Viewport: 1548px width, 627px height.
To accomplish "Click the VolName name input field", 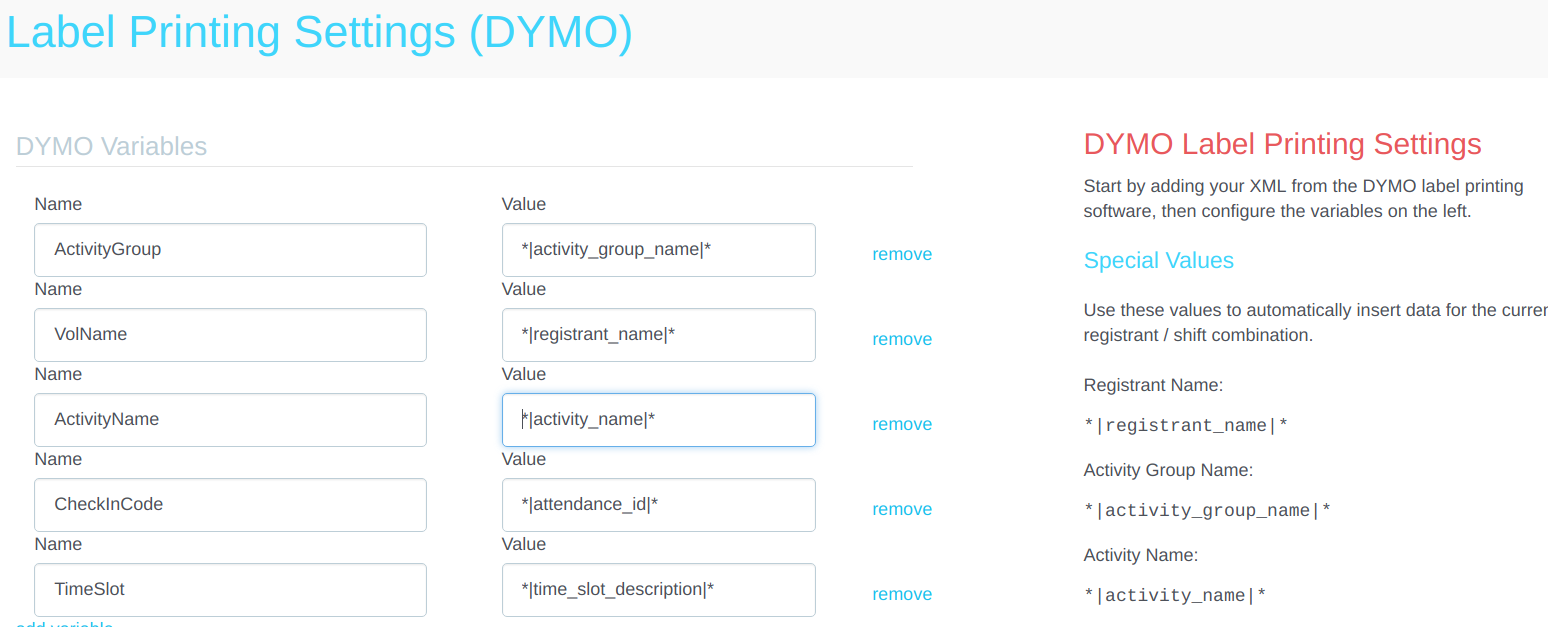I will (x=230, y=335).
